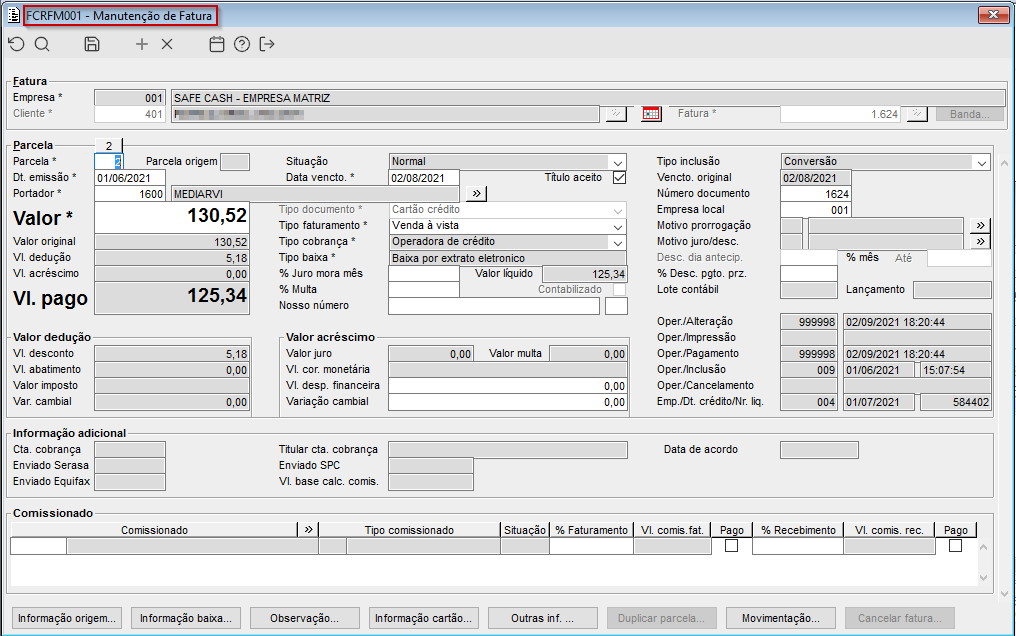Click the arrow button for Motivo prorrogação
This screenshot has width=1016, height=636.
pyautogui.click(x=980, y=225)
